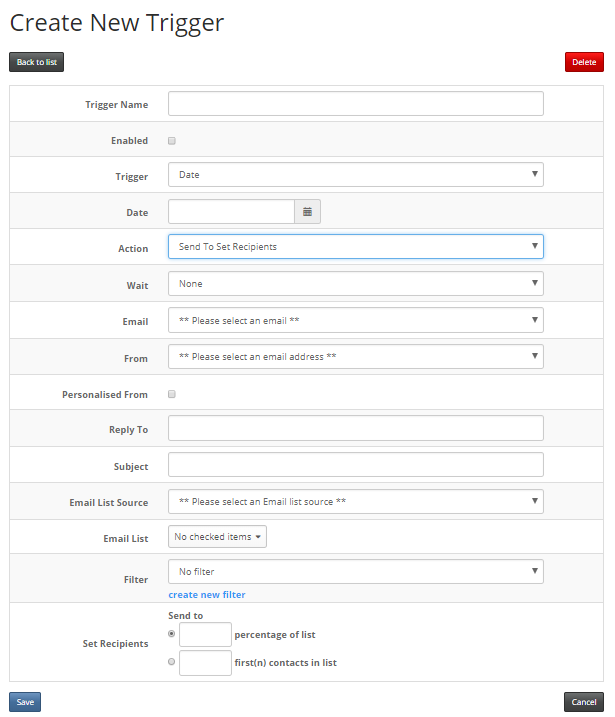
Task: Focus the Trigger Name text field
Action: click(356, 103)
